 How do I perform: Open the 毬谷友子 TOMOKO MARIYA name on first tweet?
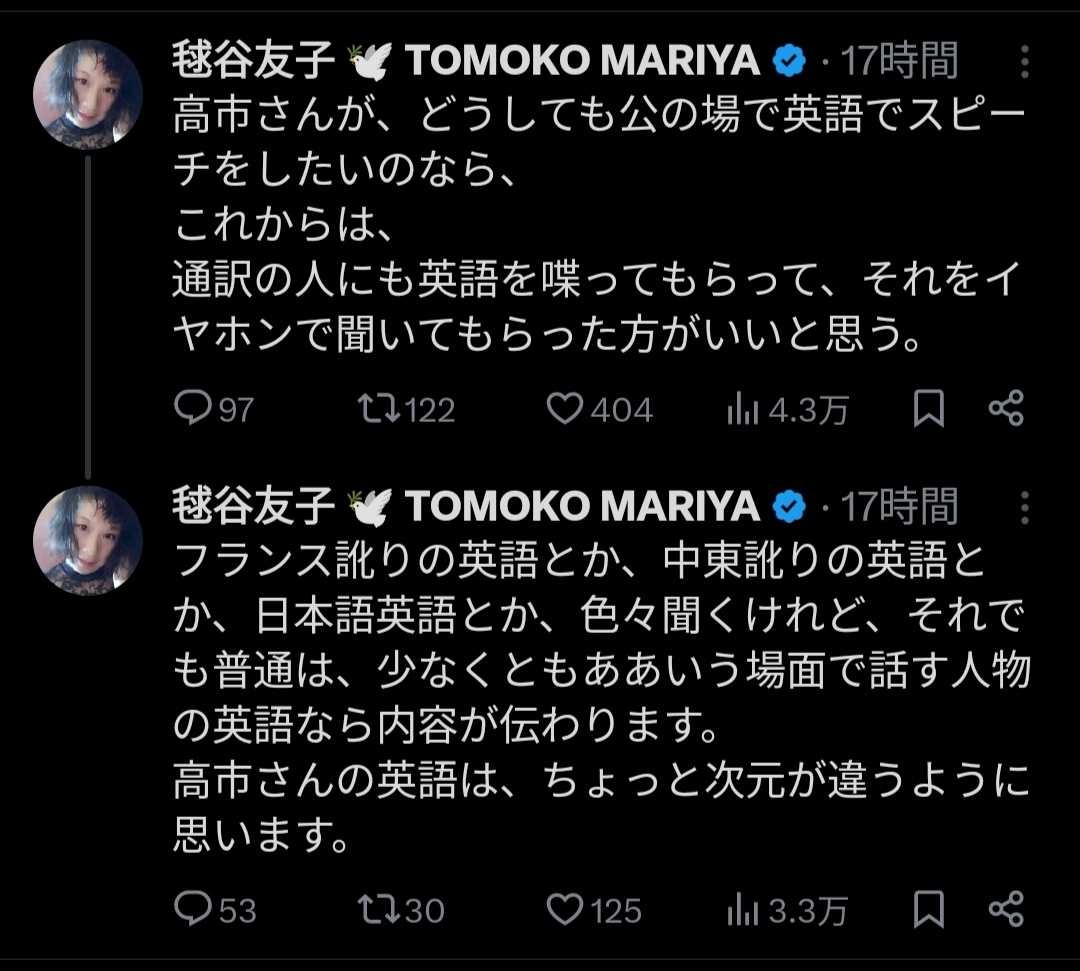(x=465, y=62)
